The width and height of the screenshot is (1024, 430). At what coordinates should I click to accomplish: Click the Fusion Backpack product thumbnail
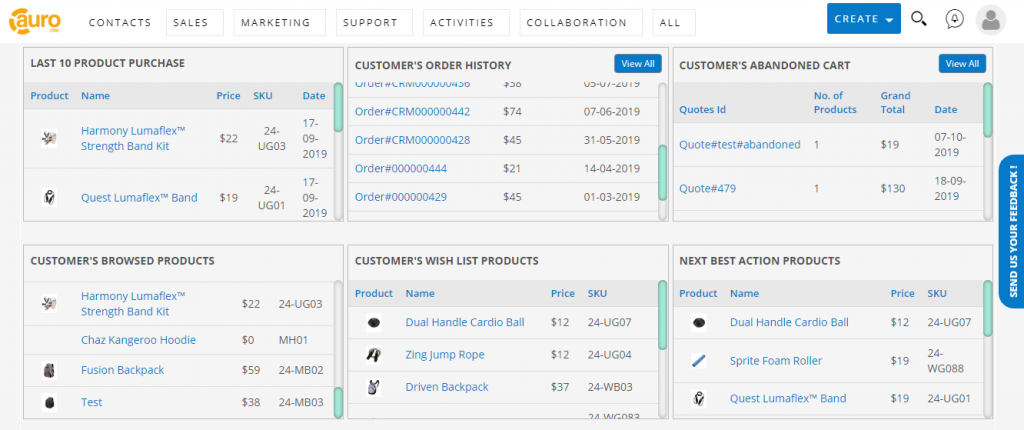pos(49,370)
